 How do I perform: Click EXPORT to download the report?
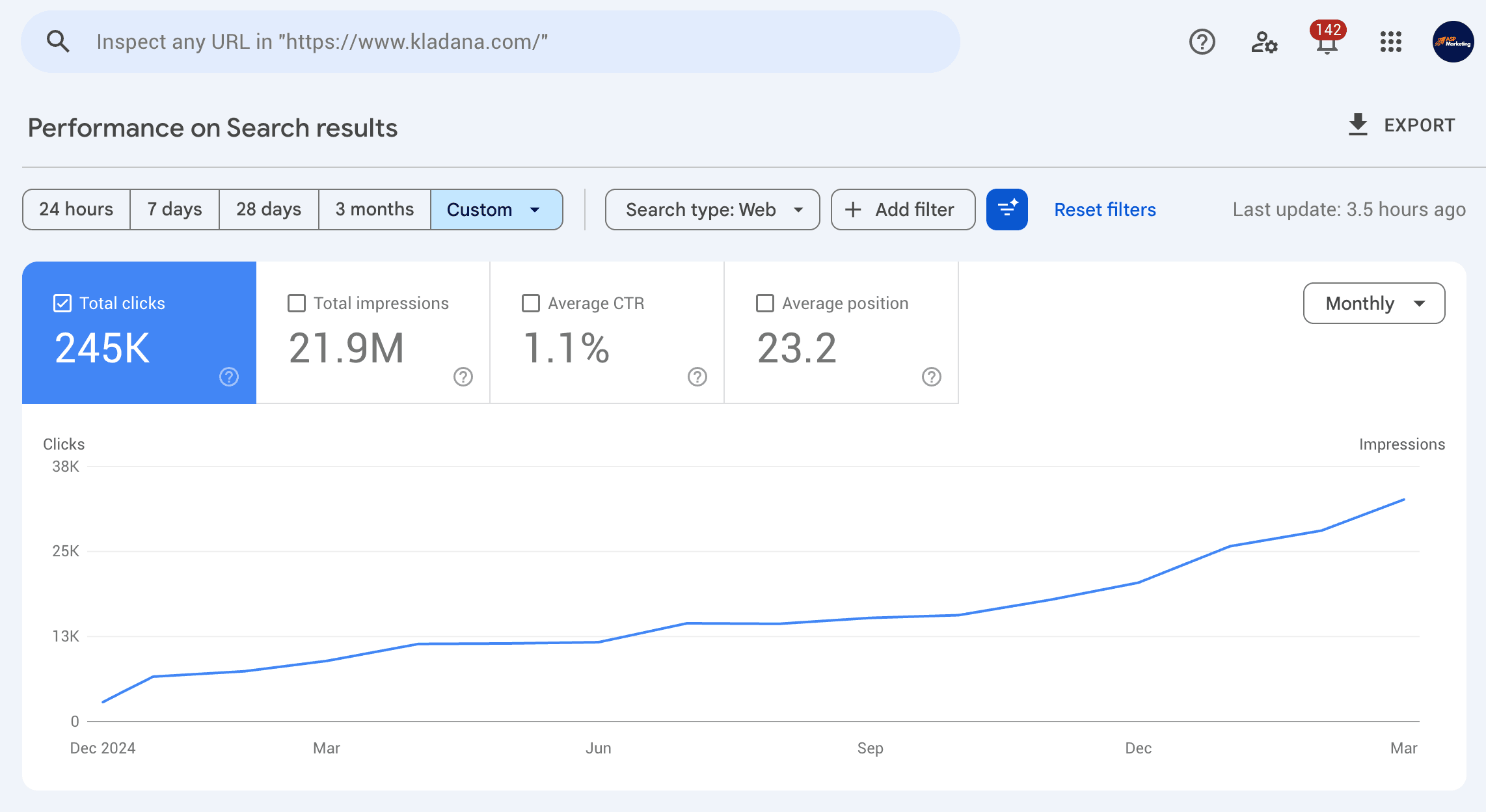point(1401,125)
